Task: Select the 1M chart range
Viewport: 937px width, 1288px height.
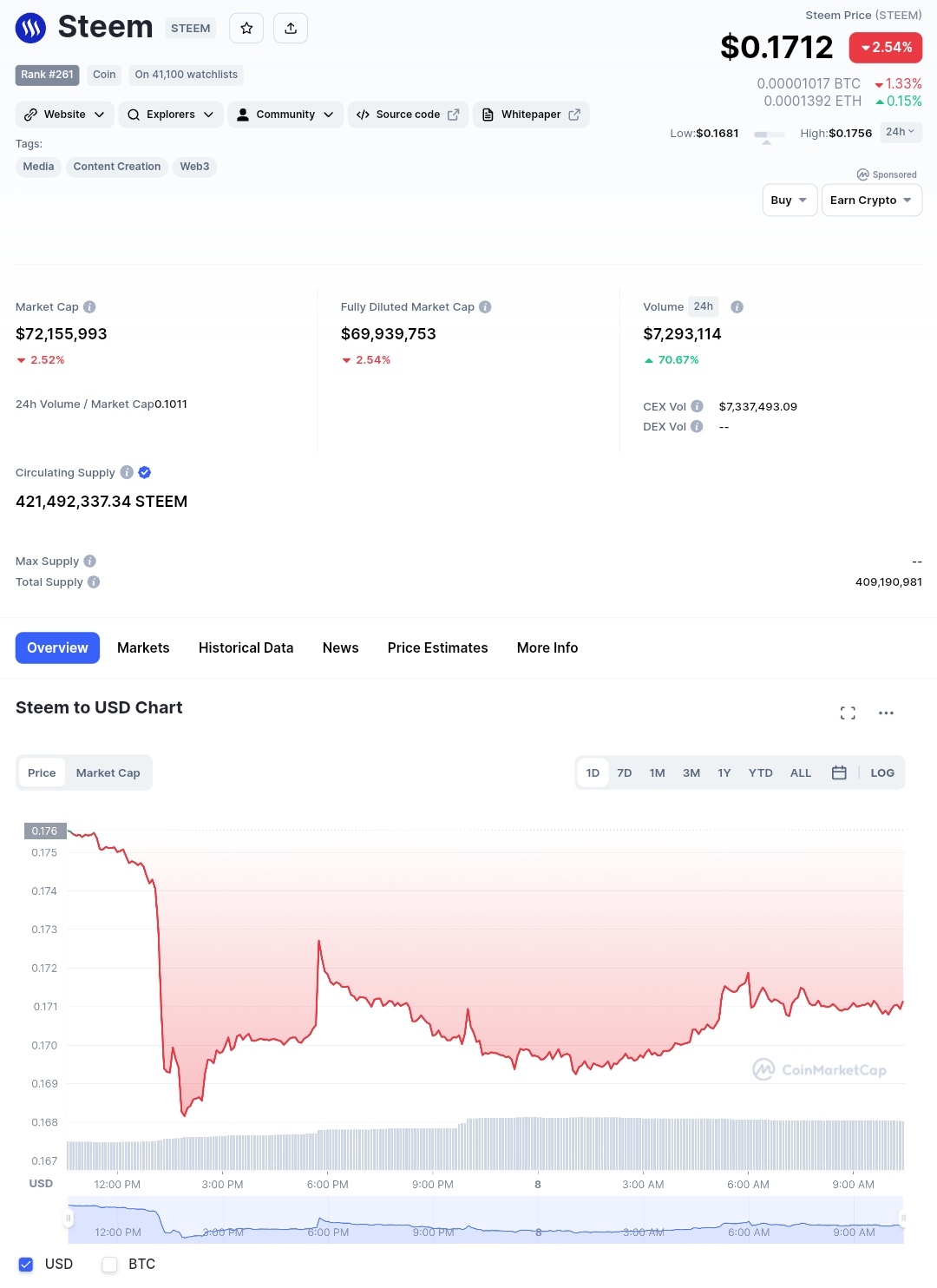Action: click(658, 773)
